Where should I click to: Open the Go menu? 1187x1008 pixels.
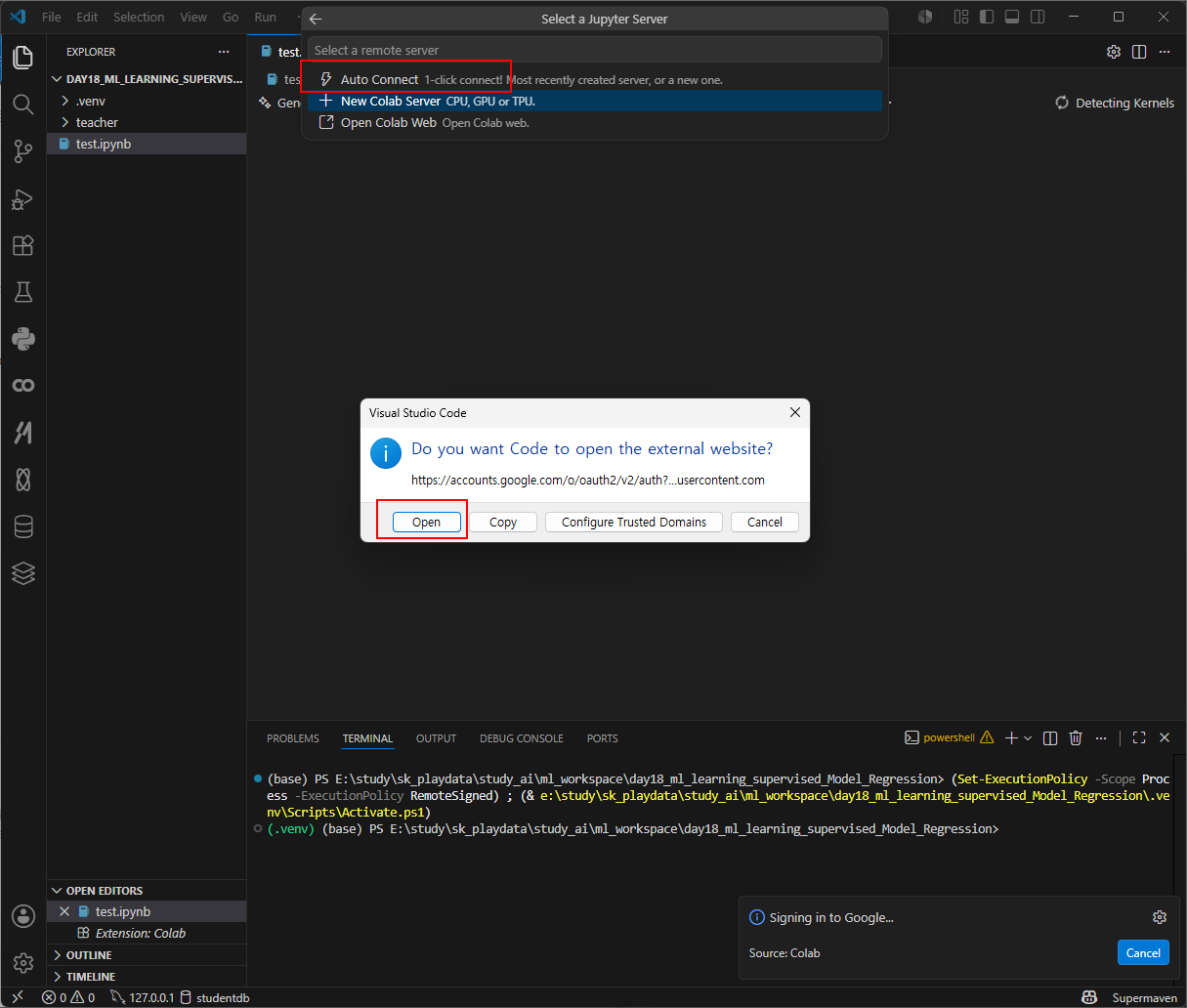tap(231, 17)
